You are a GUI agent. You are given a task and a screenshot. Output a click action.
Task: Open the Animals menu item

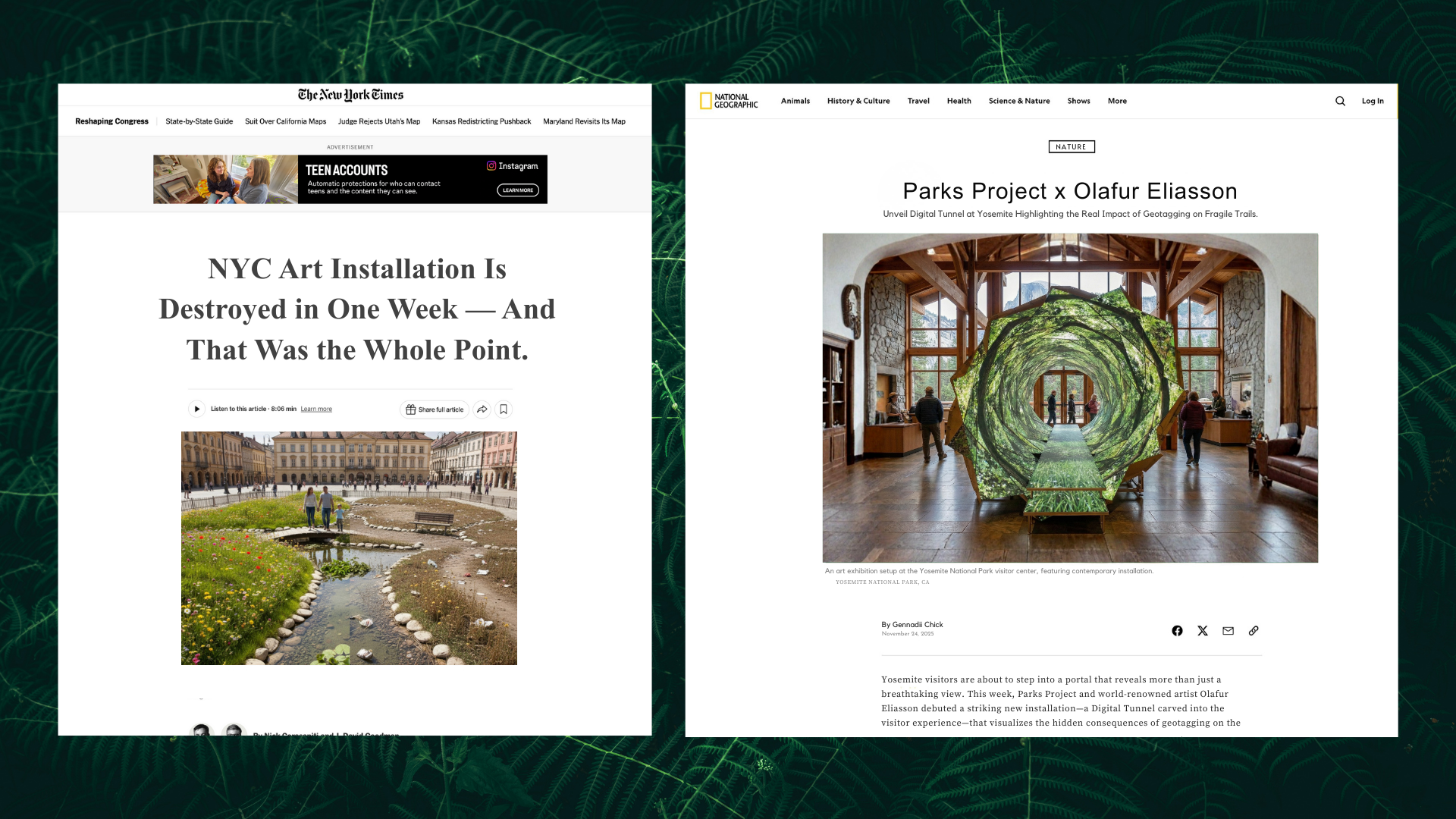pos(795,101)
